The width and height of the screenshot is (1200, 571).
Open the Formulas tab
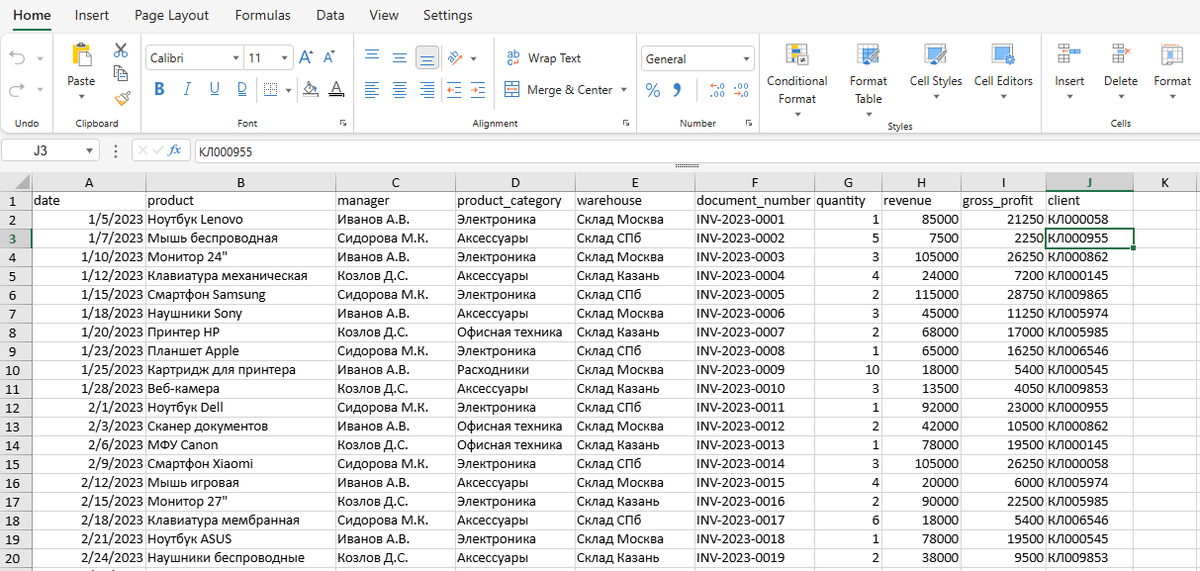click(263, 15)
